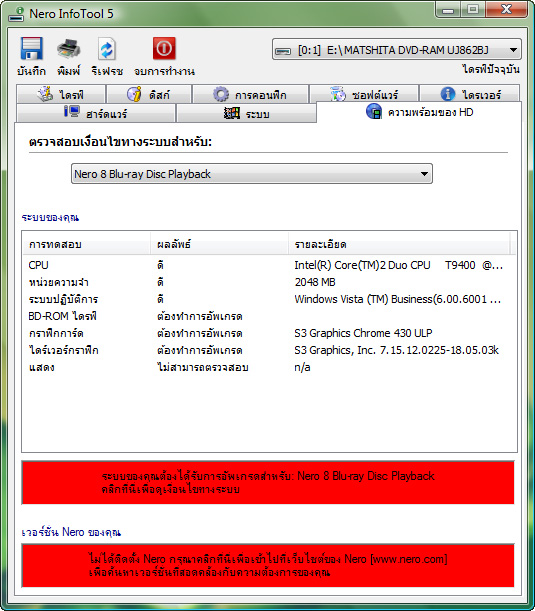Click the S3 Graphics, Inc. 7.15.12.0225 driver text
This screenshot has height=611, width=535.
coord(396,350)
